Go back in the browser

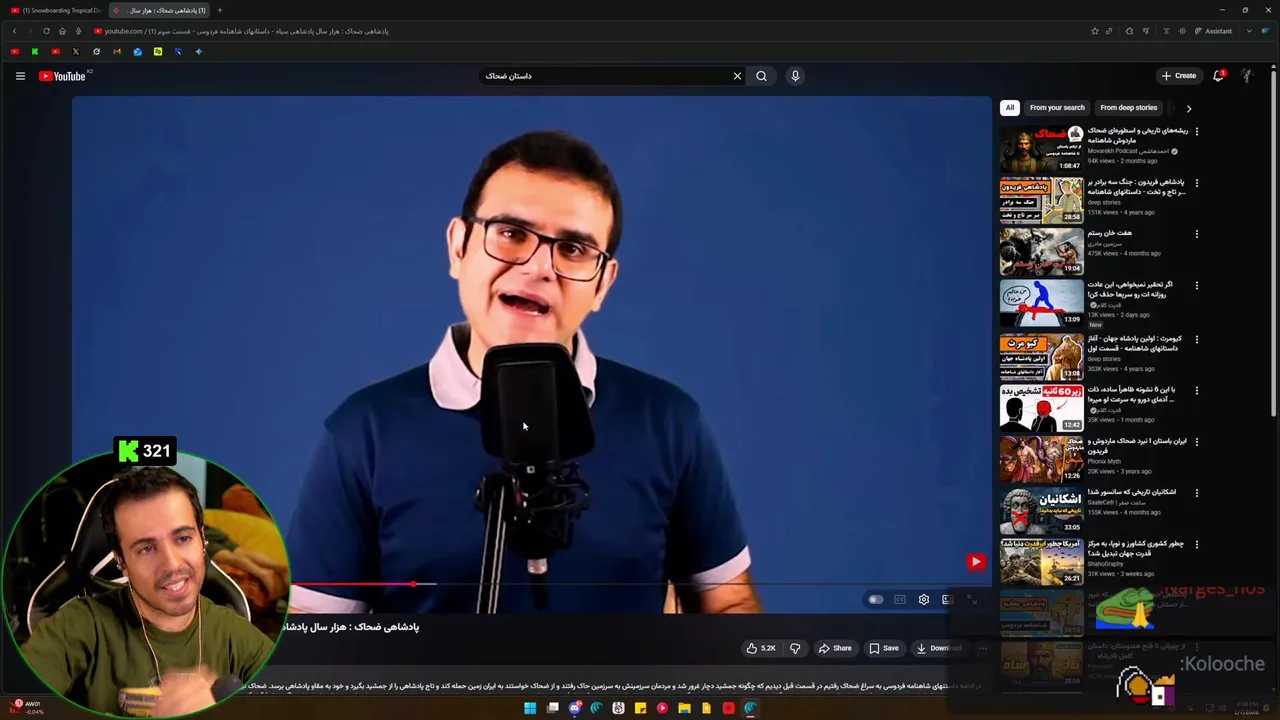coord(14,31)
